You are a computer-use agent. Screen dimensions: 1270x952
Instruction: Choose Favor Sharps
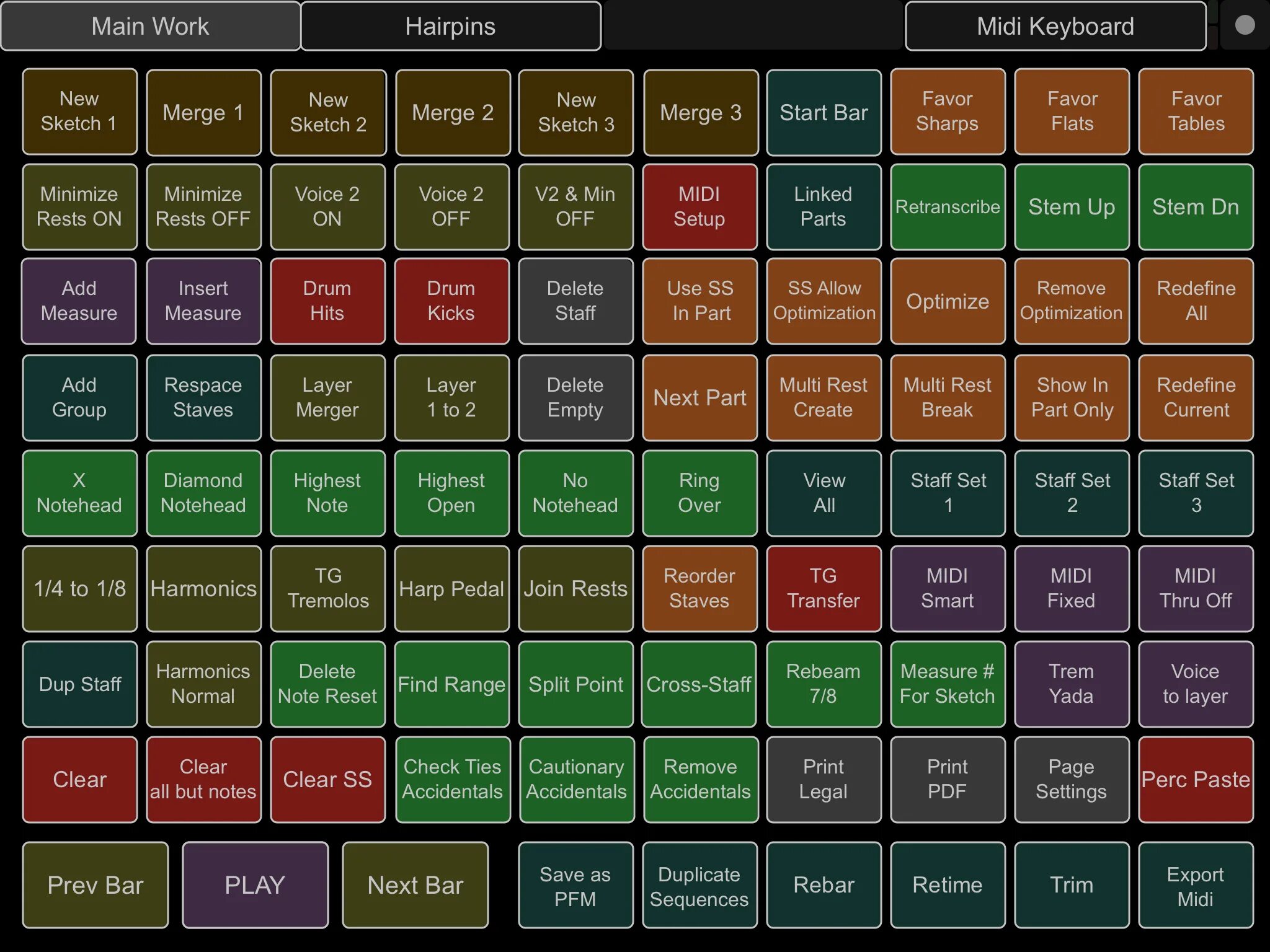[948, 112]
